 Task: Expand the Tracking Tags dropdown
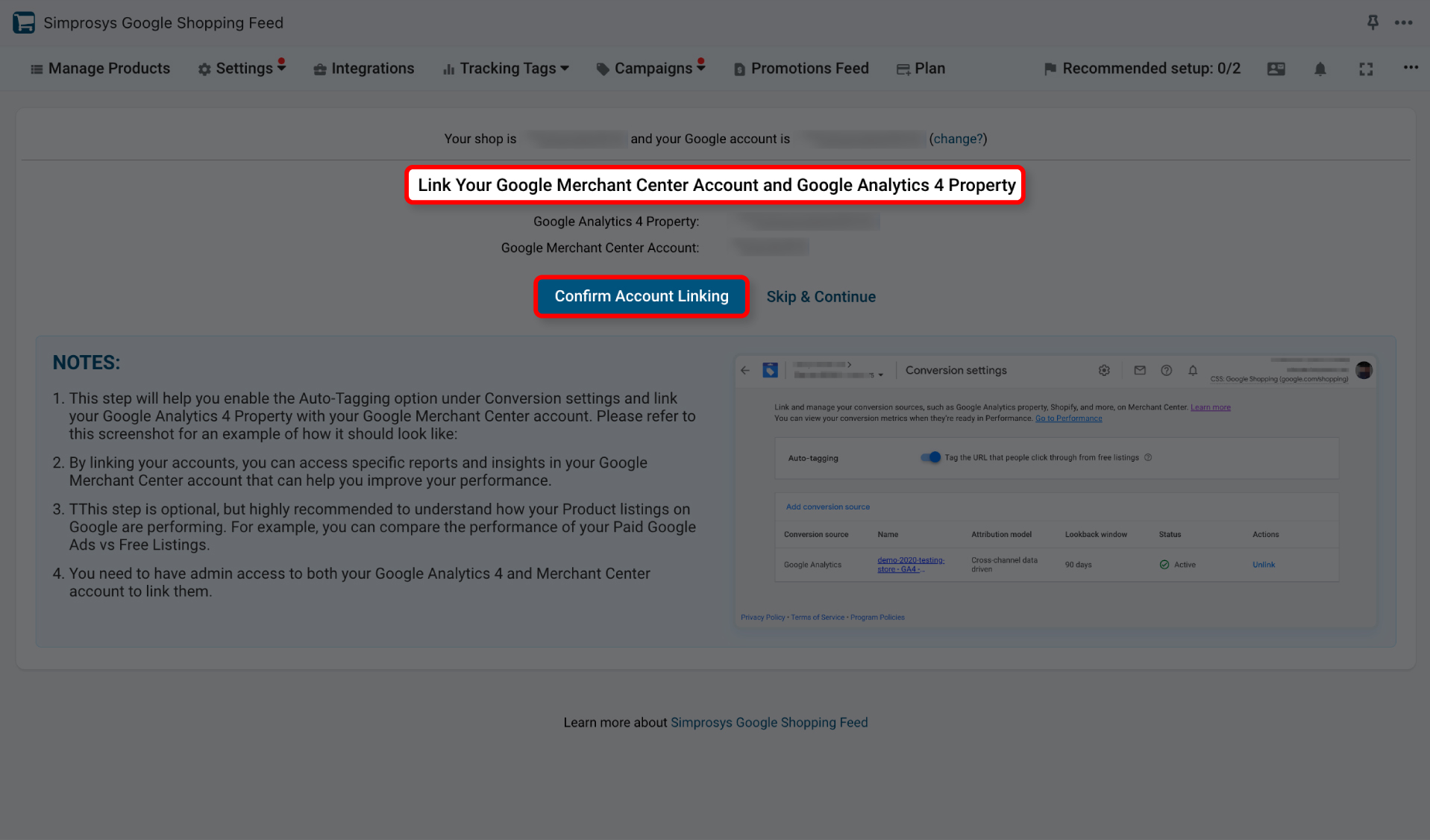[x=506, y=69]
